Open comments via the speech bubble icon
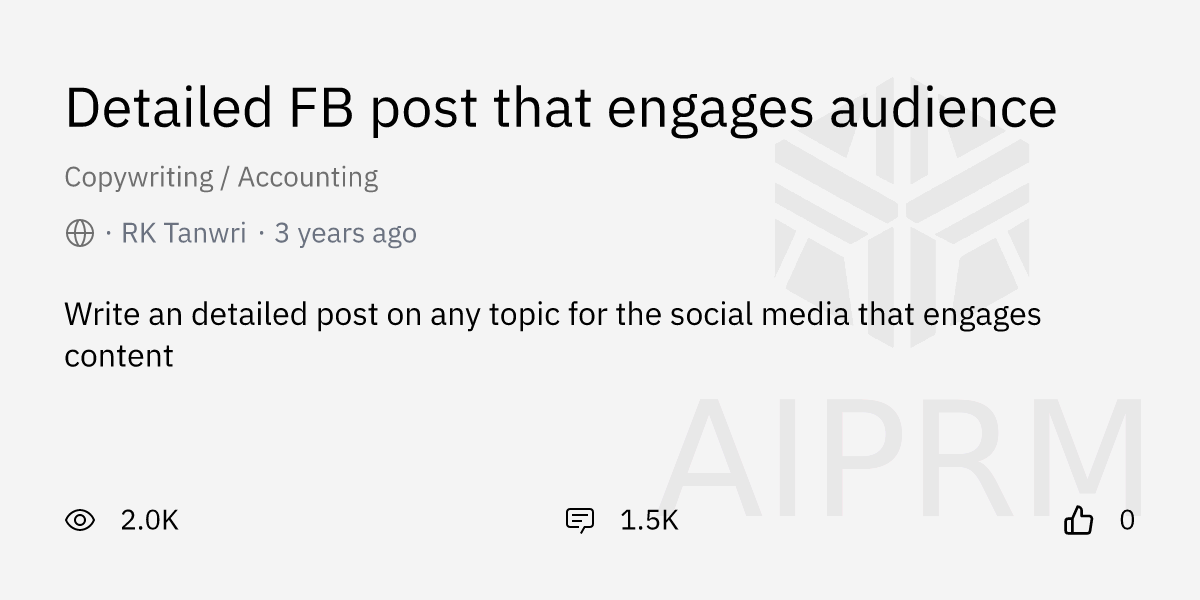 580,520
